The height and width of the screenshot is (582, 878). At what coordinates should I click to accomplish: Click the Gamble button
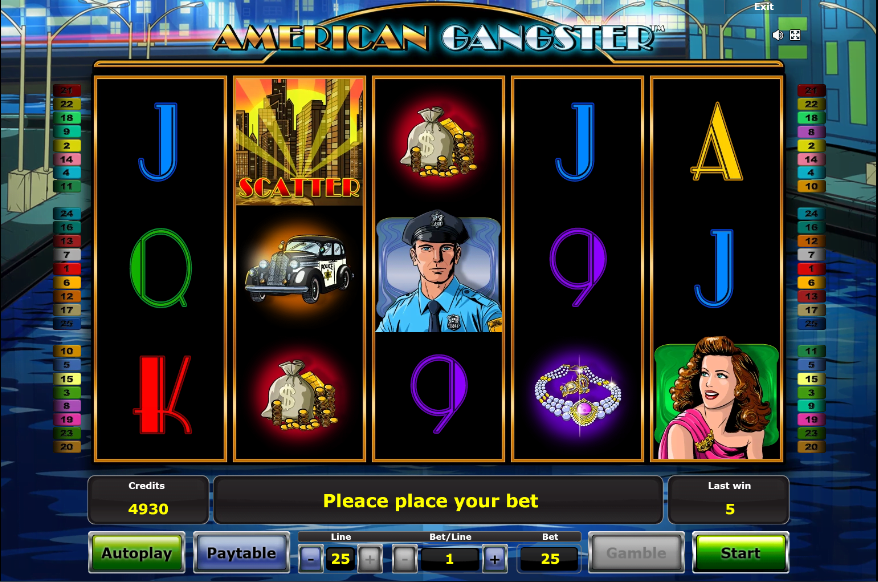636,553
